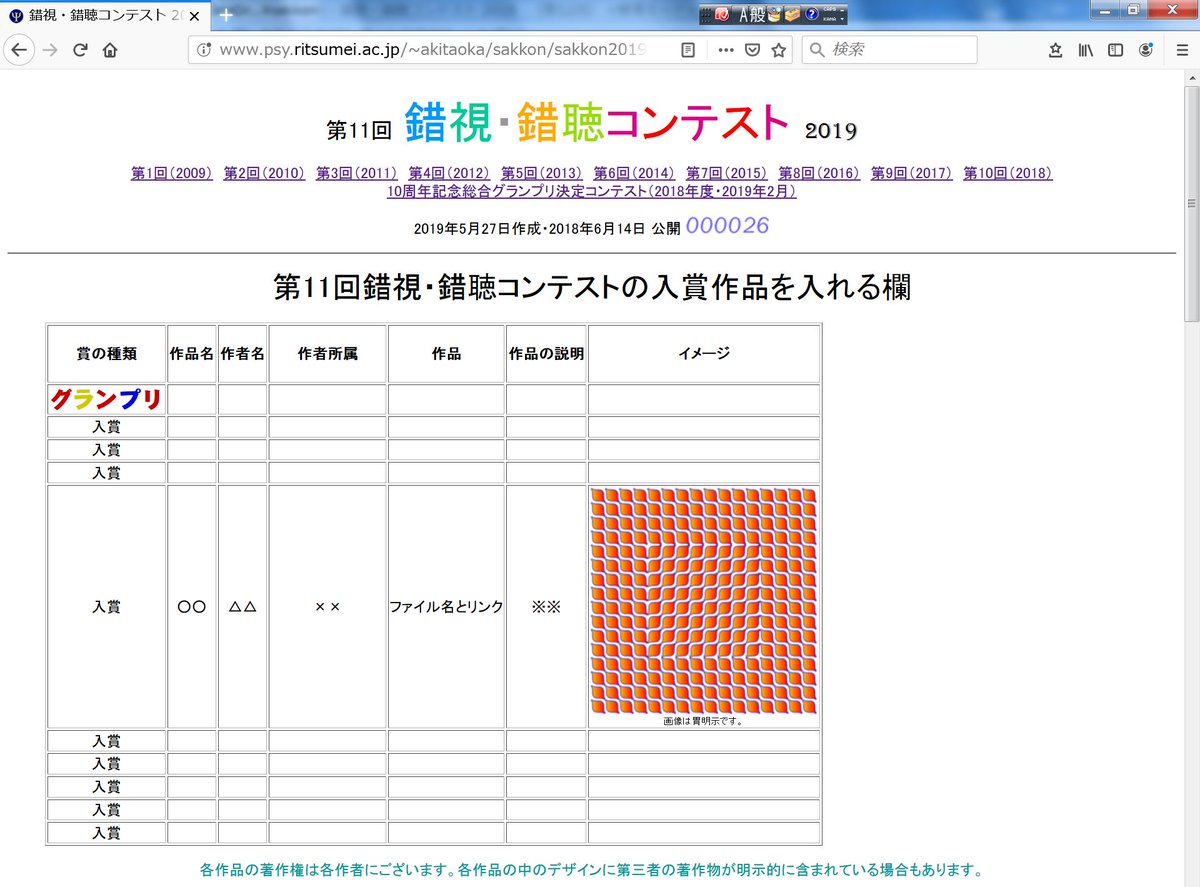Click the 各作品の著作権 copyright notice text
This screenshot has width=1200, height=887.
(x=592, y=868)
